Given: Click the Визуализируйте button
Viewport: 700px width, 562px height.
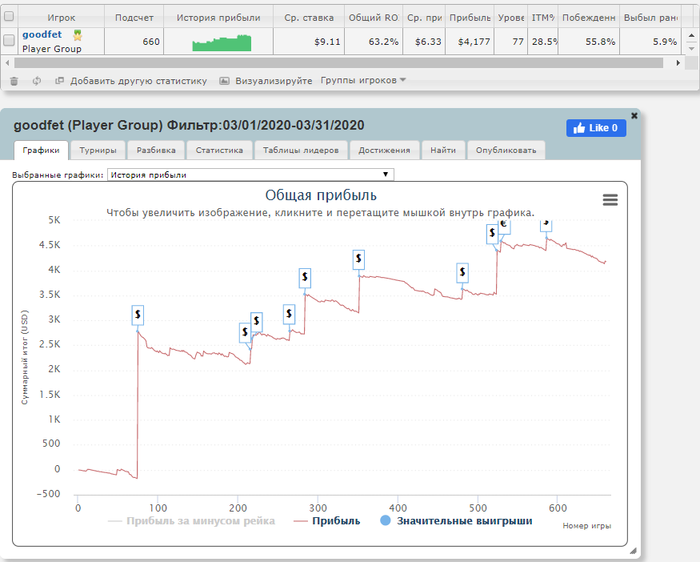Looking at the screenshot, I should [274, 81].
